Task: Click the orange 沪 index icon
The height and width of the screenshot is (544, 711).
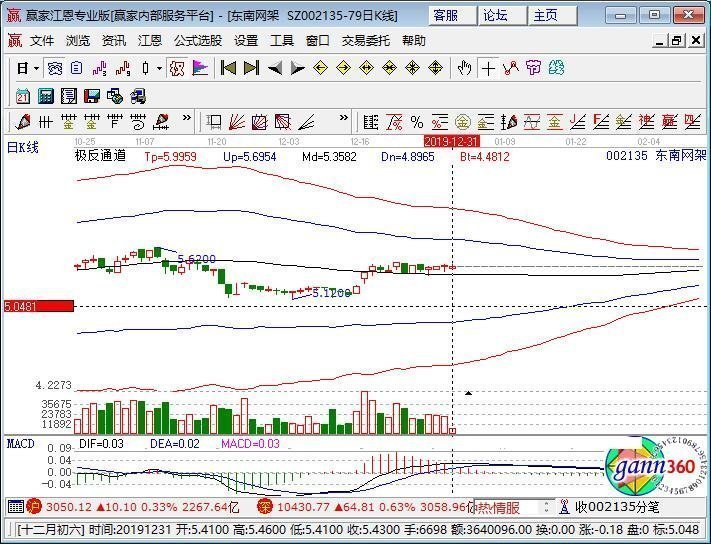Action: 34,506
